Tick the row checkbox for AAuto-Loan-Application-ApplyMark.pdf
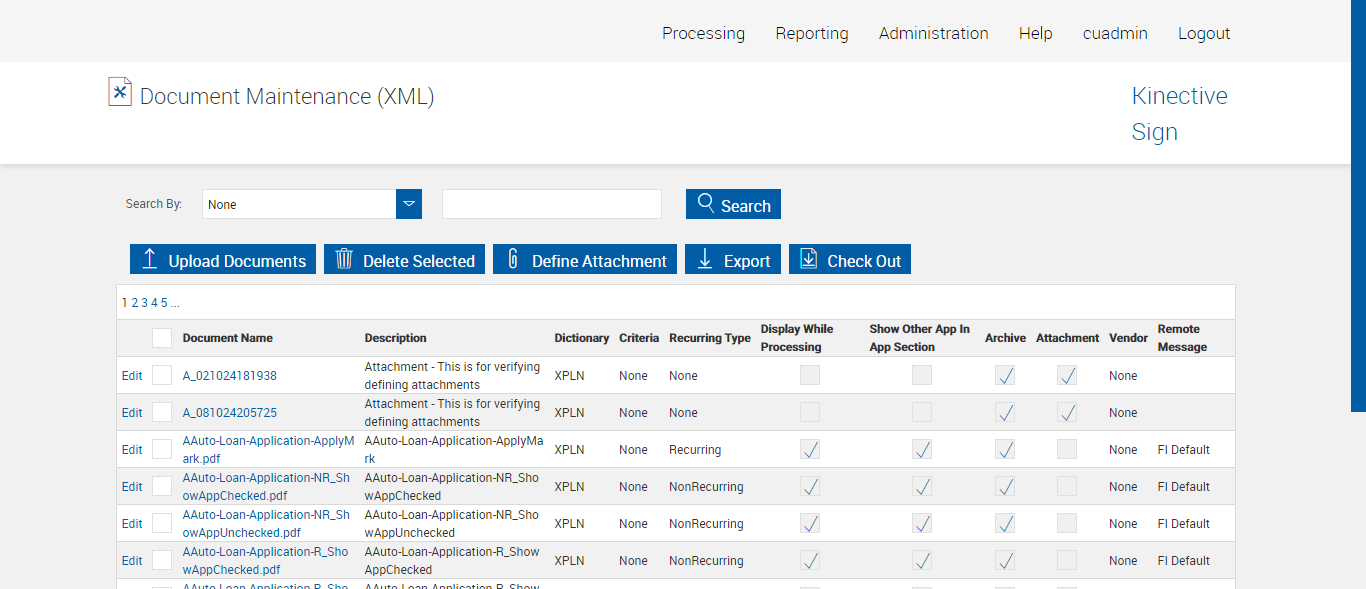The height and width of the screenshot is (589, 1366). click(162, 450)
